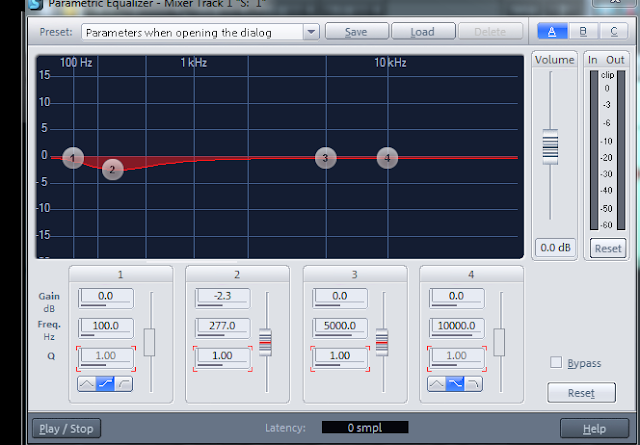The height and width of the screenshot is (445, 640).
Task: Click the application icon in title bar
Action: click(x=36, y=4)
